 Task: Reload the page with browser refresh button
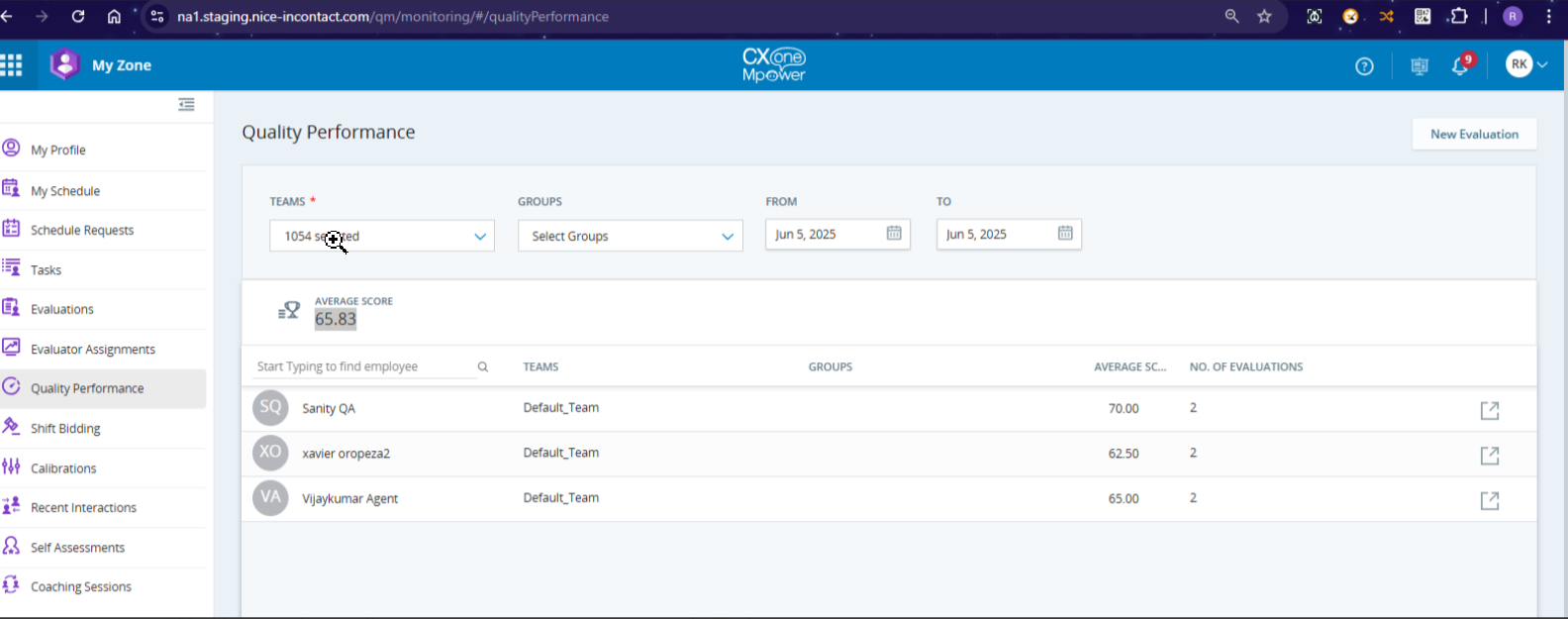[78, 17]
